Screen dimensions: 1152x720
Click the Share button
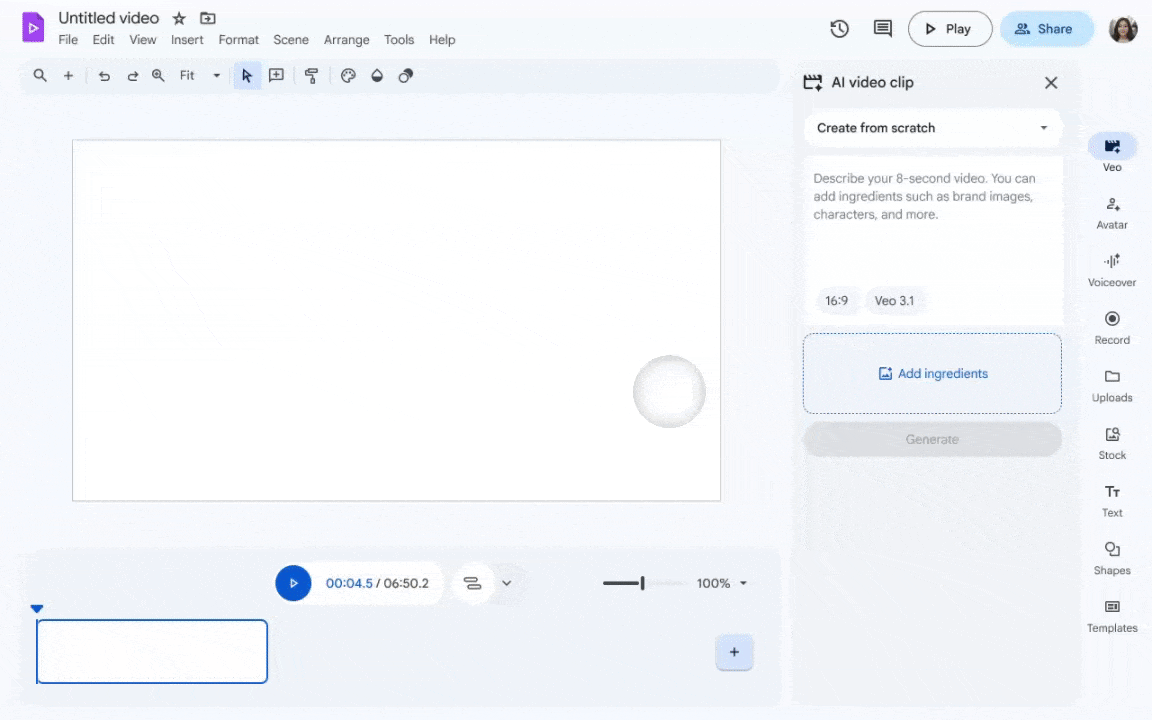(1046, 29)
